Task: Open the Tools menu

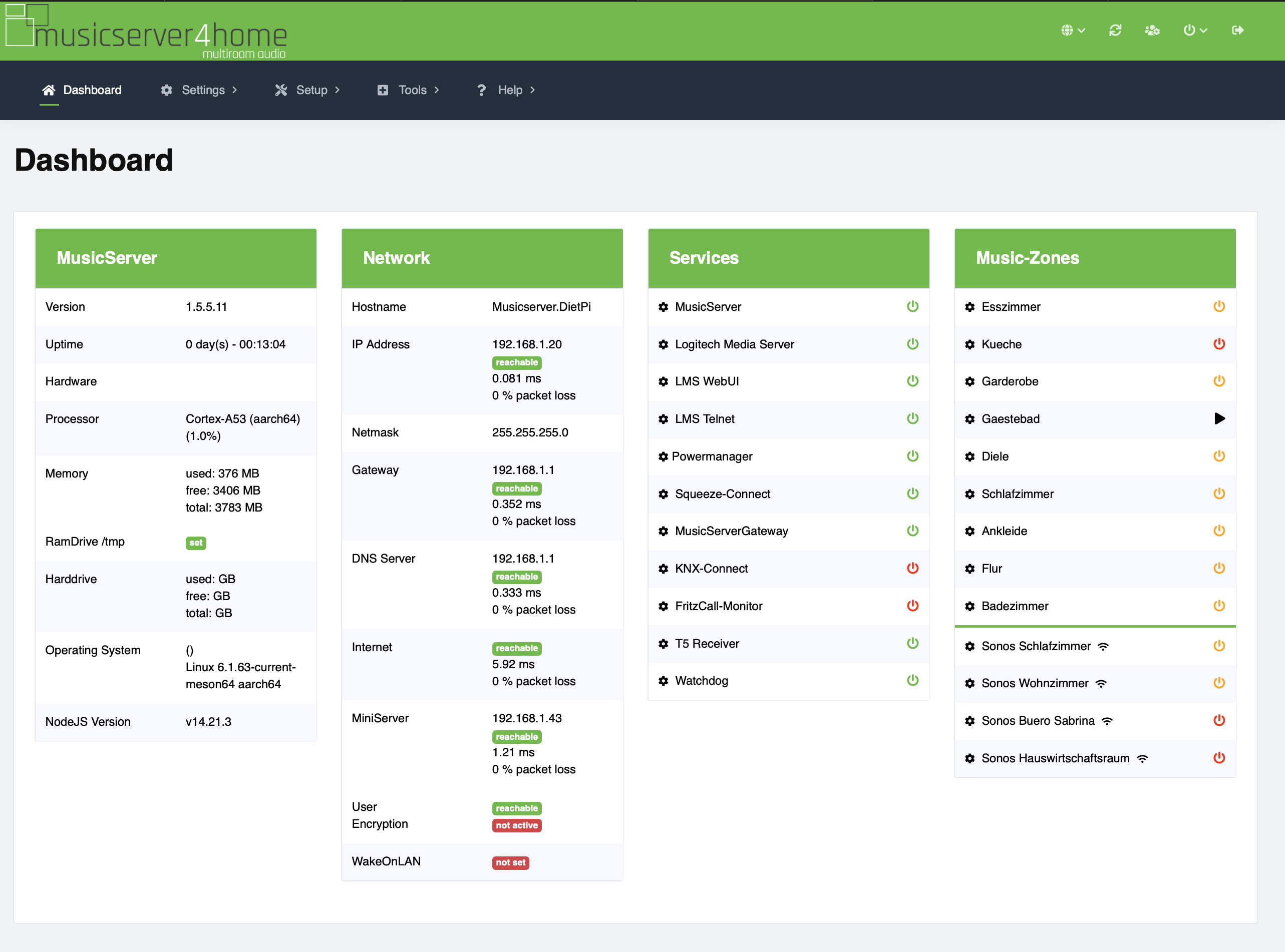Action: [409, 90]
